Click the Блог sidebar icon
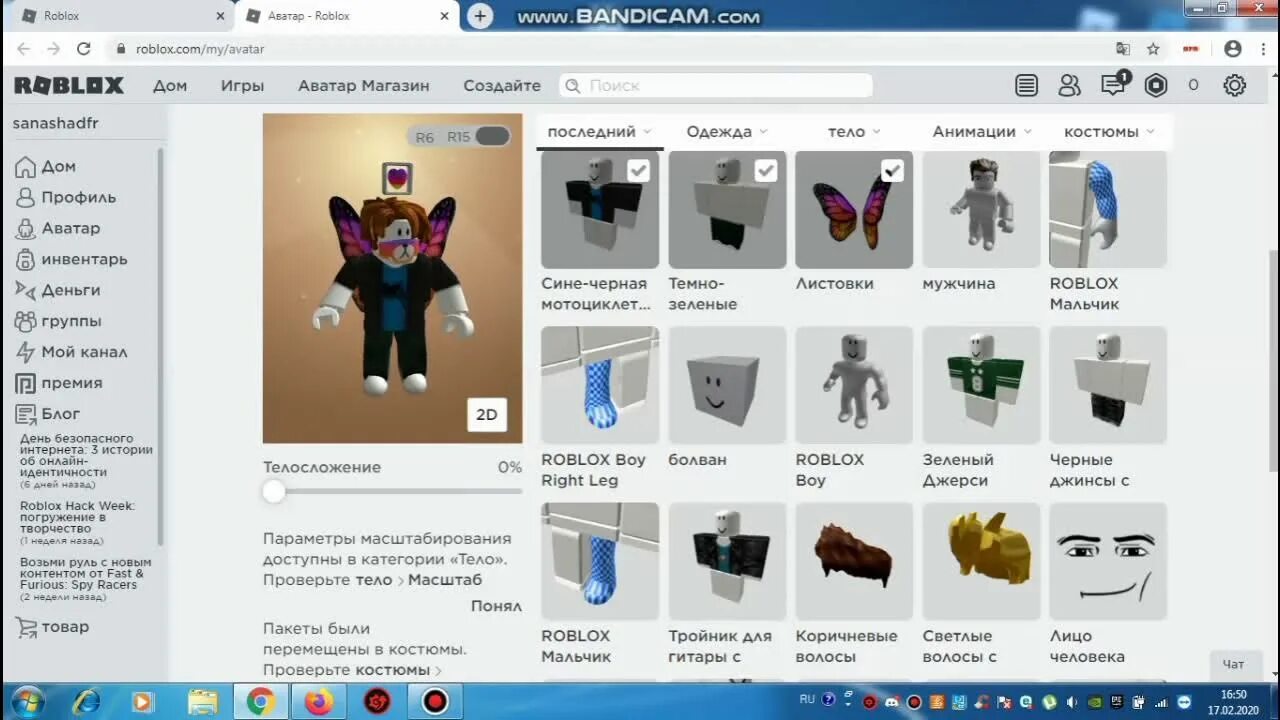The width and height of the screenshot is (1280, 720). pos(25,414)
